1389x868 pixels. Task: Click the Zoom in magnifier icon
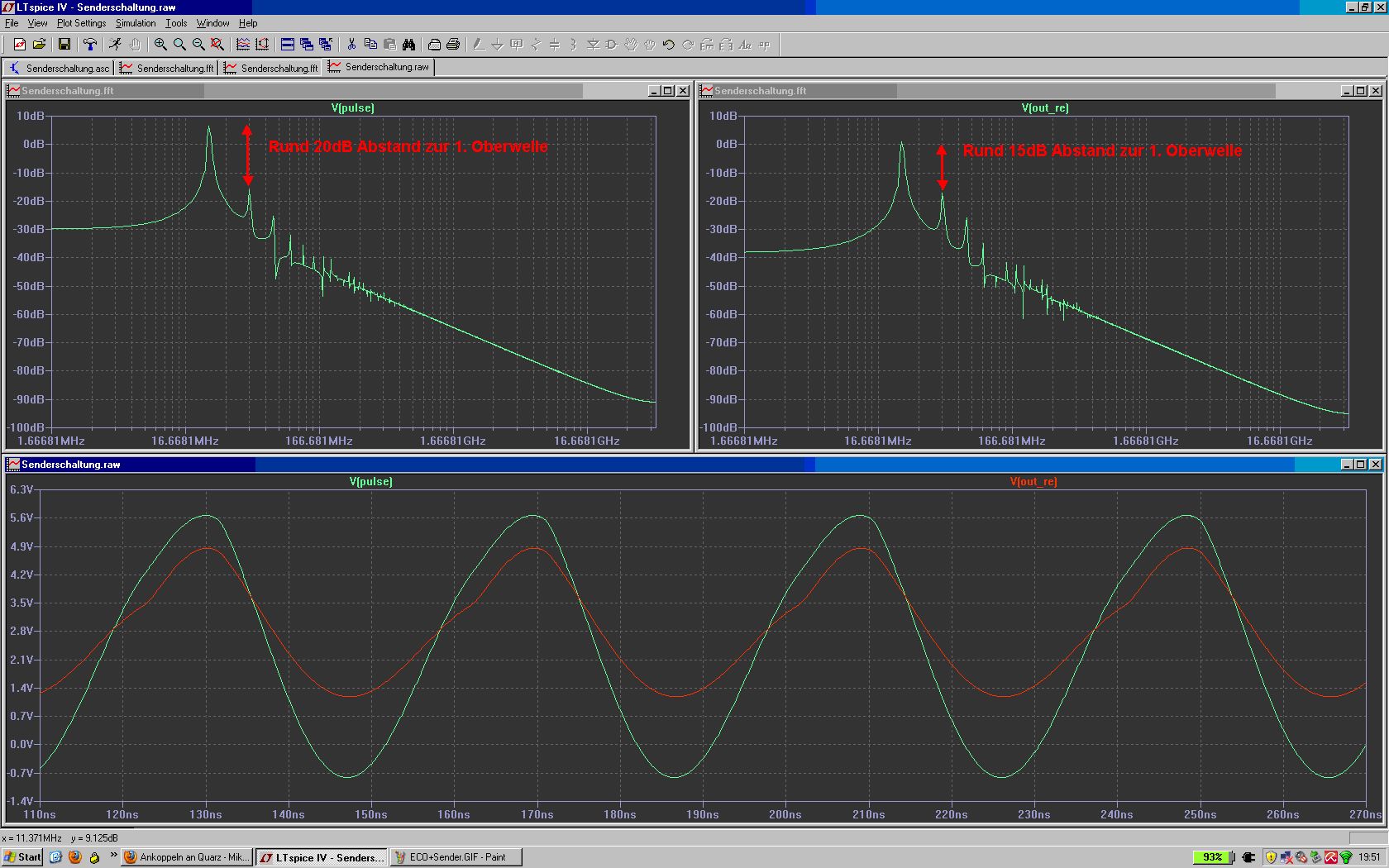pyautogui.click(x=160, y=45)
